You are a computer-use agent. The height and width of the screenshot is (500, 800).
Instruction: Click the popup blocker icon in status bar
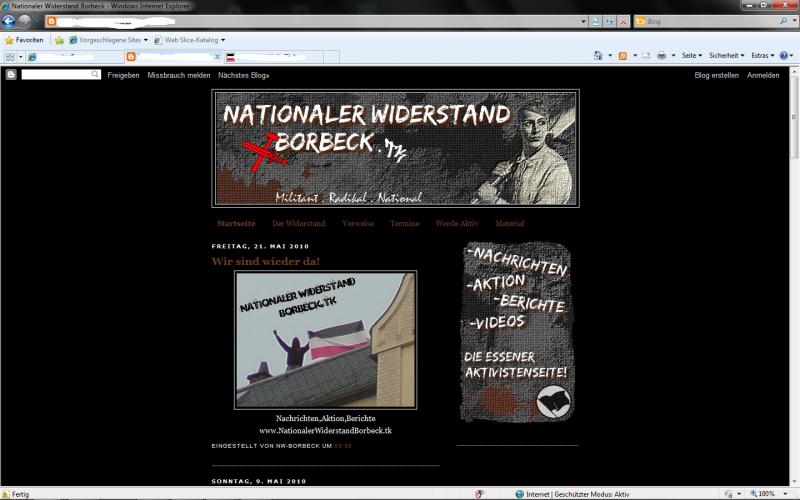tap(480, 494)
